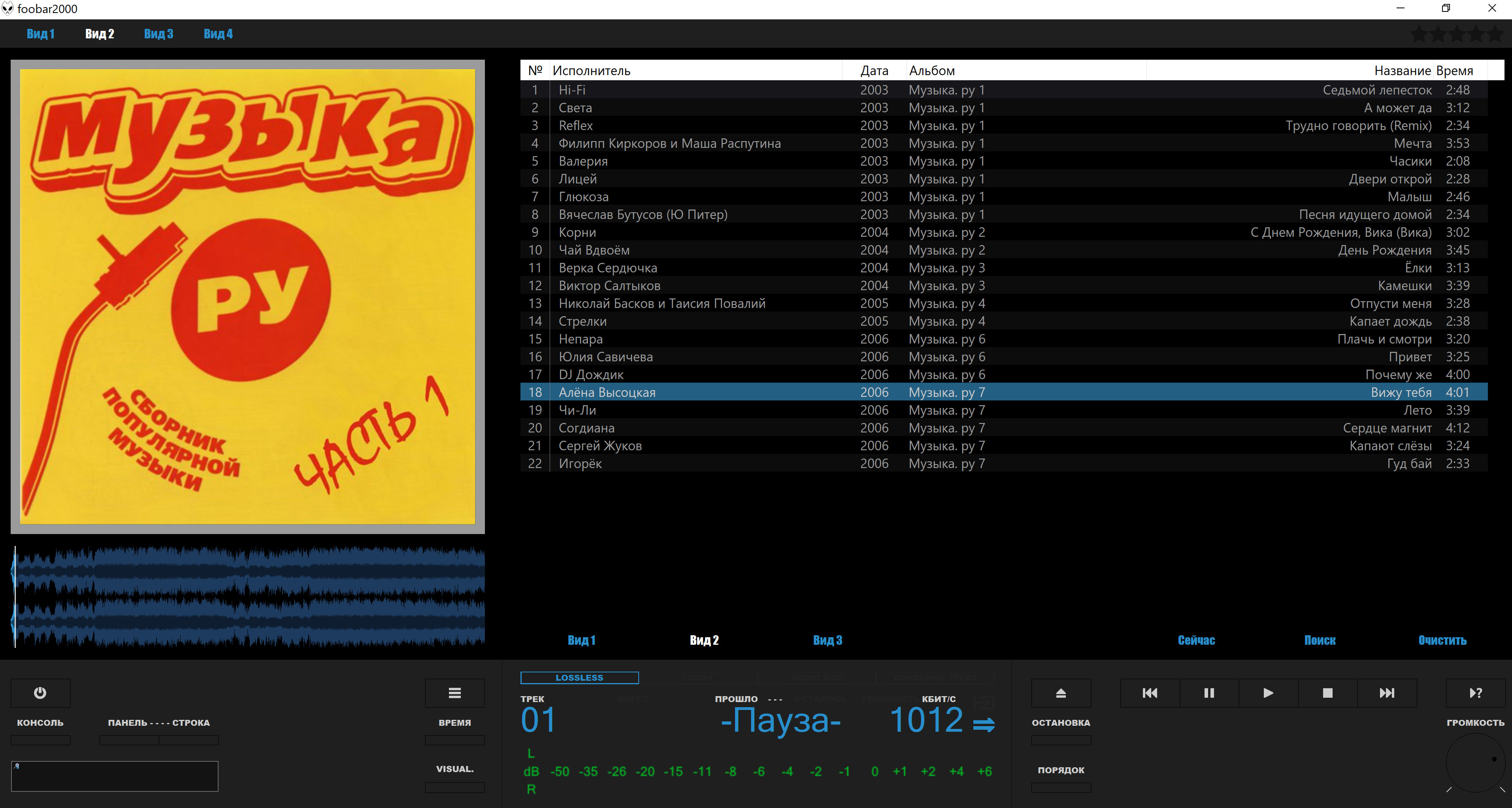Toggle the ПАНЕЛЬ bar
Screen dimensions: 1512x808
[x=129, y=740]
